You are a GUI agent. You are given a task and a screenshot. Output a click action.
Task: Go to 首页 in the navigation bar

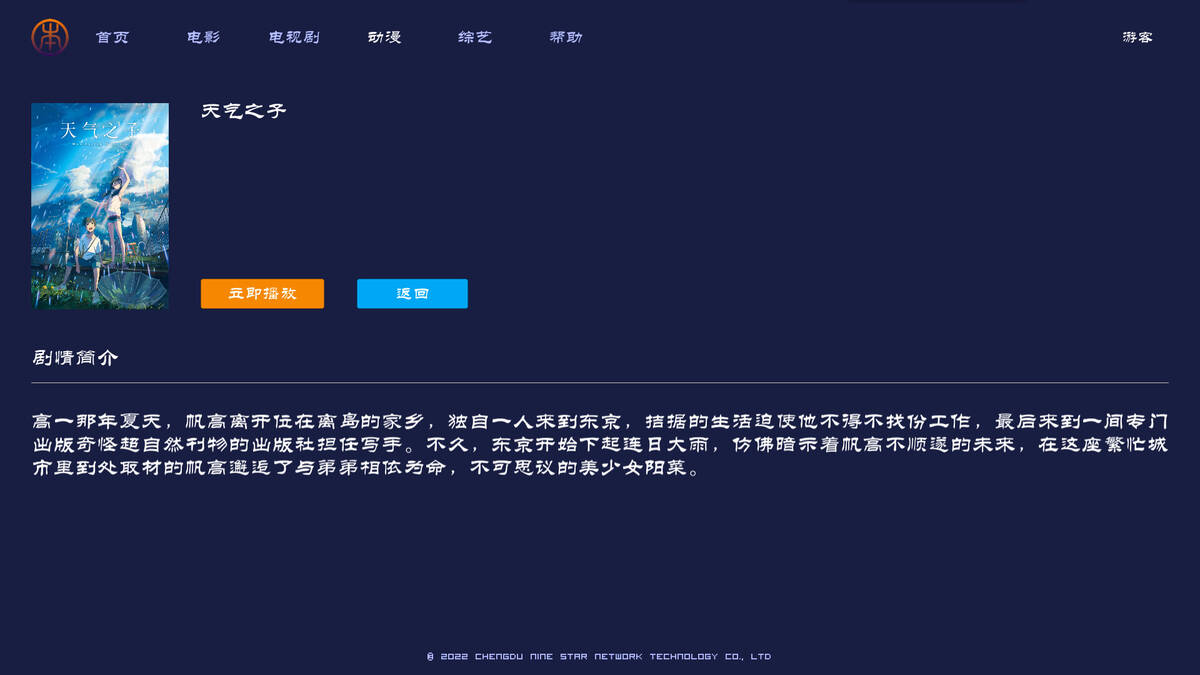113,37
